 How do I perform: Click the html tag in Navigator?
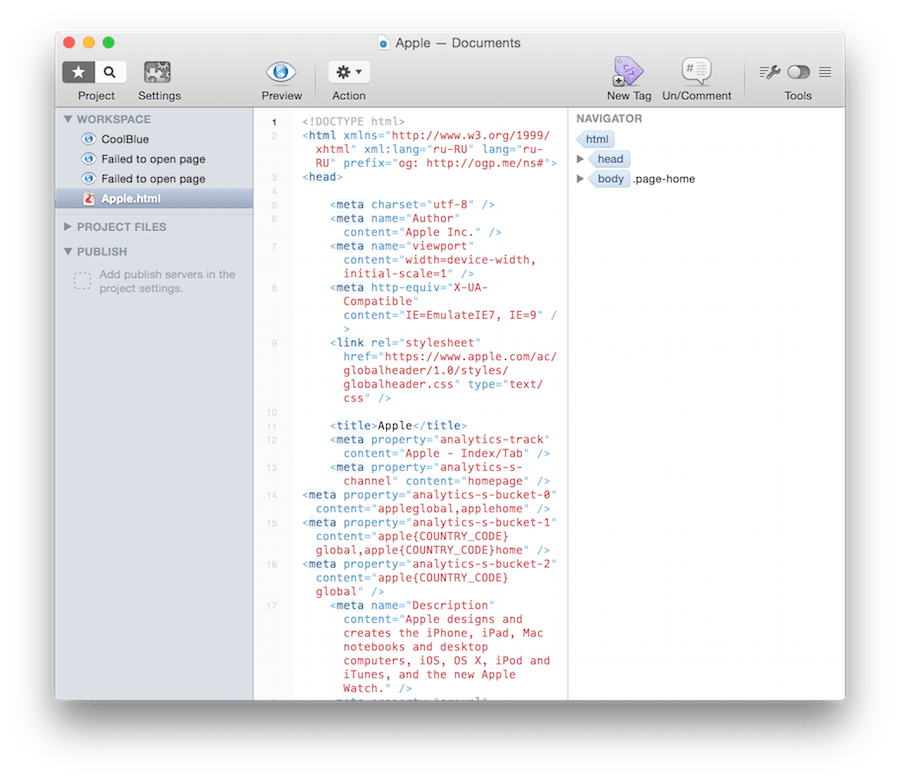pyautogui.click(x=596, y=139)
